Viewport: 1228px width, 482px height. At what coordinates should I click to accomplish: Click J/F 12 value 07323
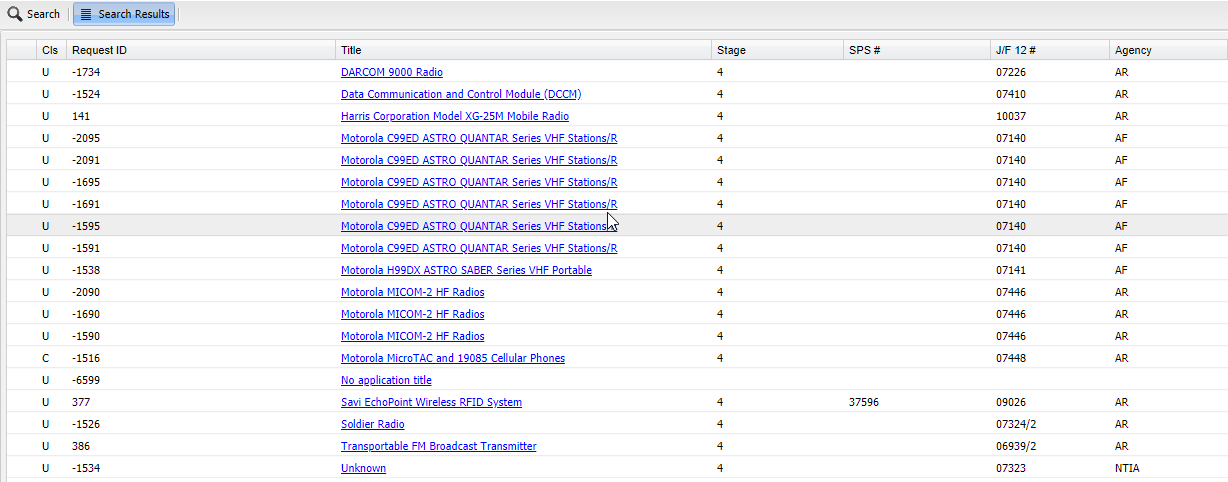click(x=1011, y=468)
